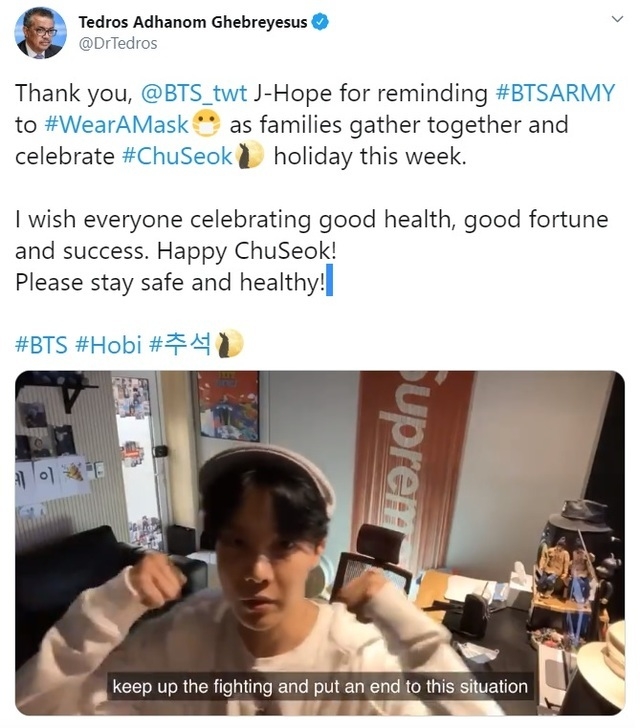Follow the #WearAMask hashtag link
Screen dimensions: 640x728
click(x=116, y=125)
